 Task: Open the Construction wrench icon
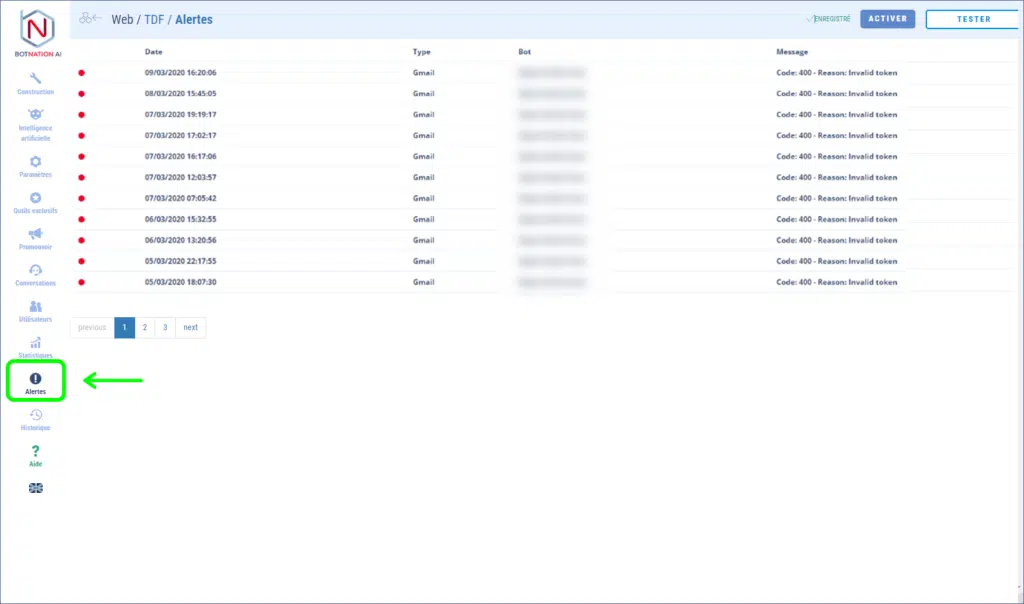pyautogui.click(x=36, y=79)
